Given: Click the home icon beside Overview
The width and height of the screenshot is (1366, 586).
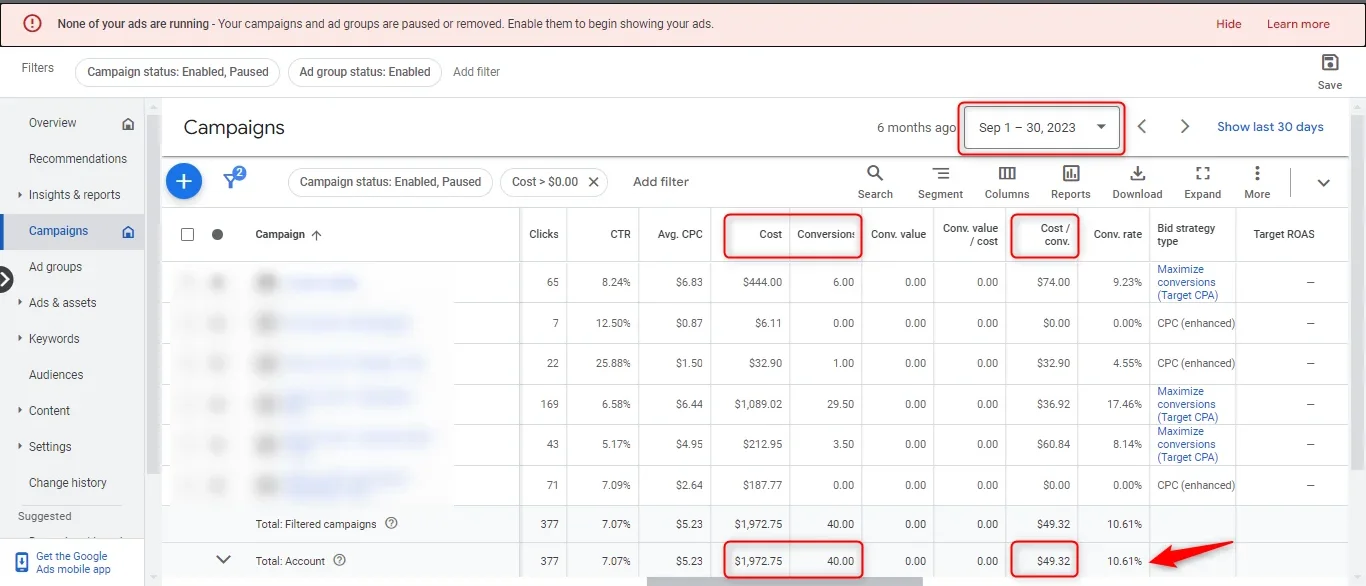Looking at the screenshot, I should click(x=128, y=124).
